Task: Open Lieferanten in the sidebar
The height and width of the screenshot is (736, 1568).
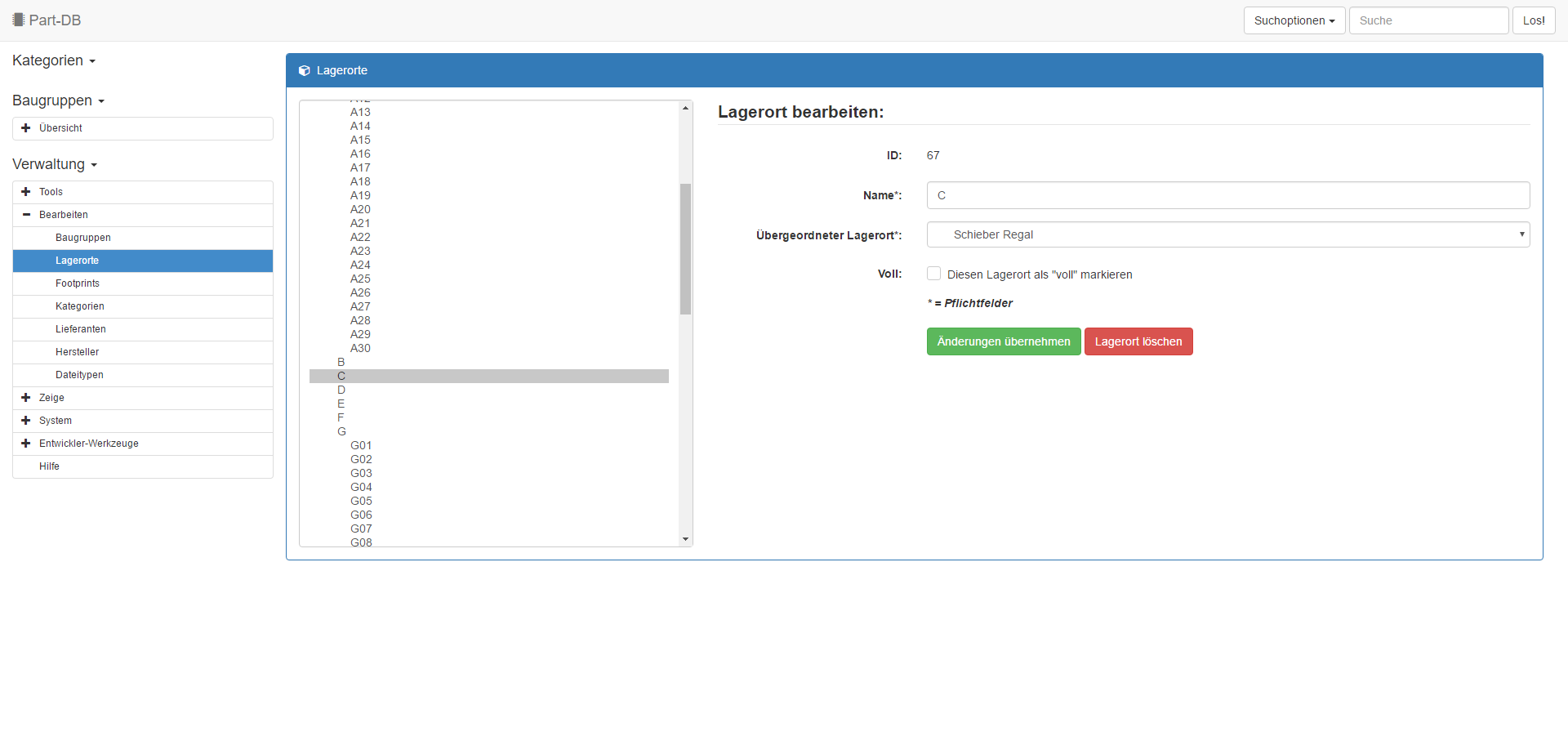Action: point(143,329)
